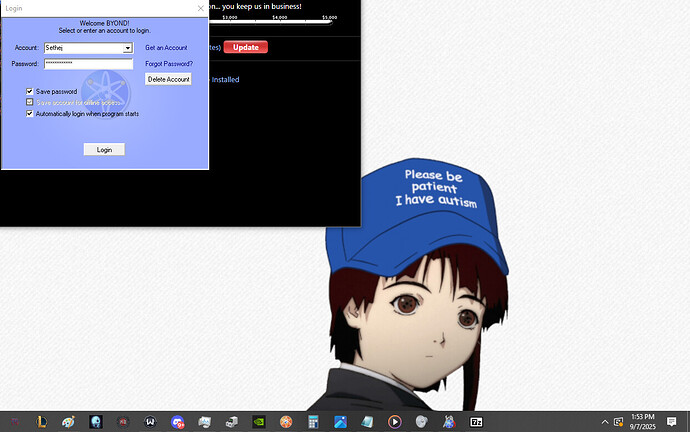The image size is (690, 432).
Task: Open the computer devices taskbar icon
Action: tap(232, 422)
